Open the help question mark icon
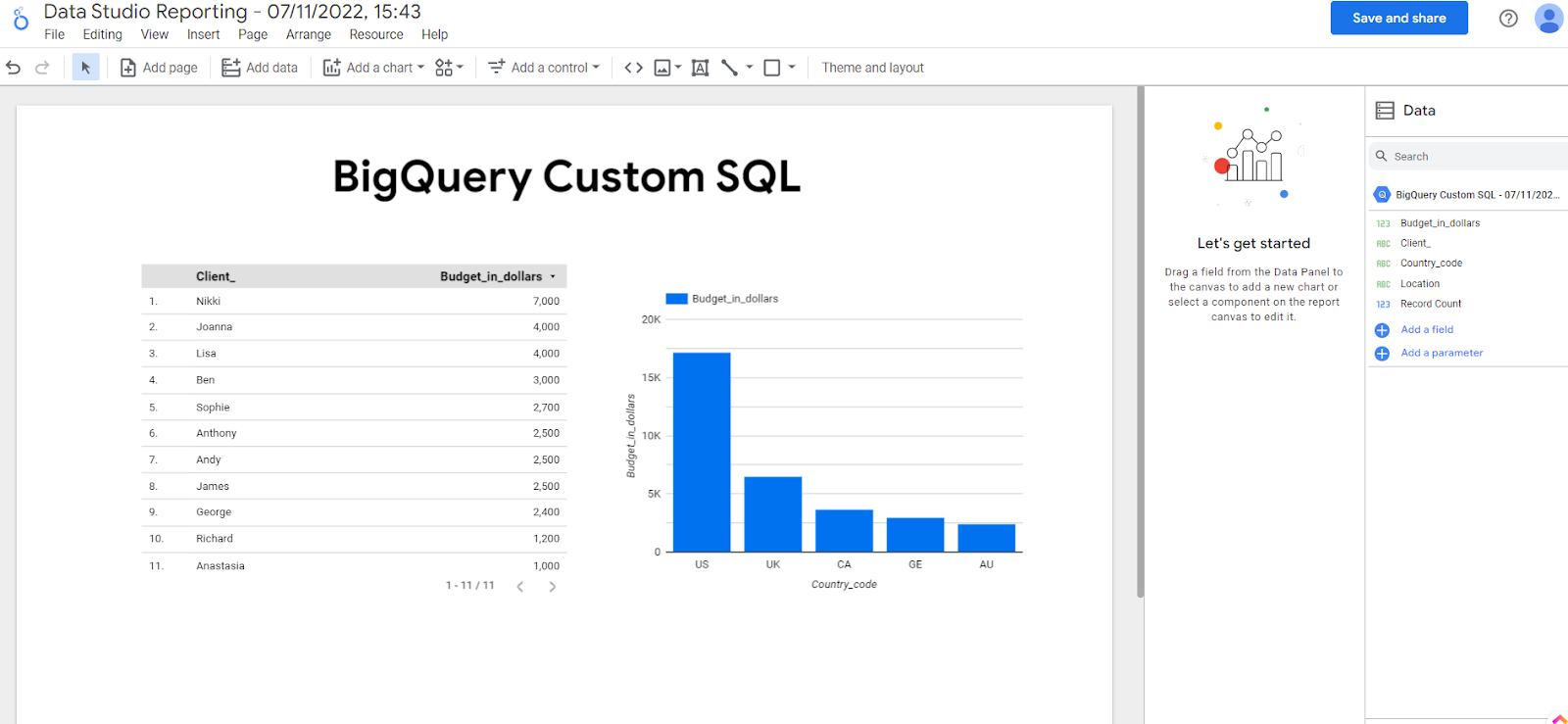The image size is (1568, 724). click(1509, 19)
